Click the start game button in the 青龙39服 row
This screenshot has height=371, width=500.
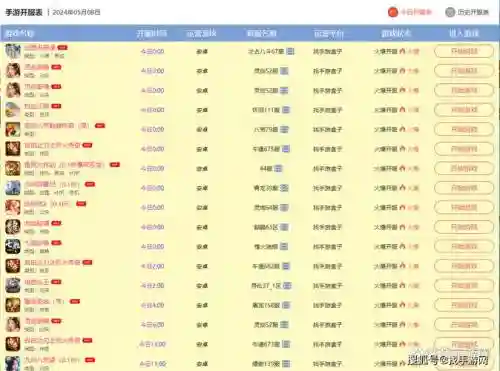(464, 188)
